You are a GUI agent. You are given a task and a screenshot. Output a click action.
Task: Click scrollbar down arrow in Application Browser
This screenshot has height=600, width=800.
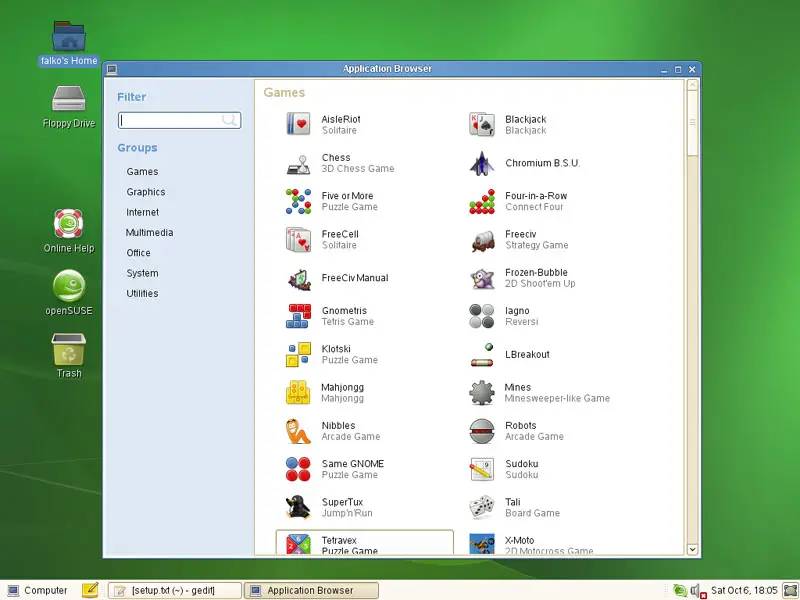(x=692, y=549)
